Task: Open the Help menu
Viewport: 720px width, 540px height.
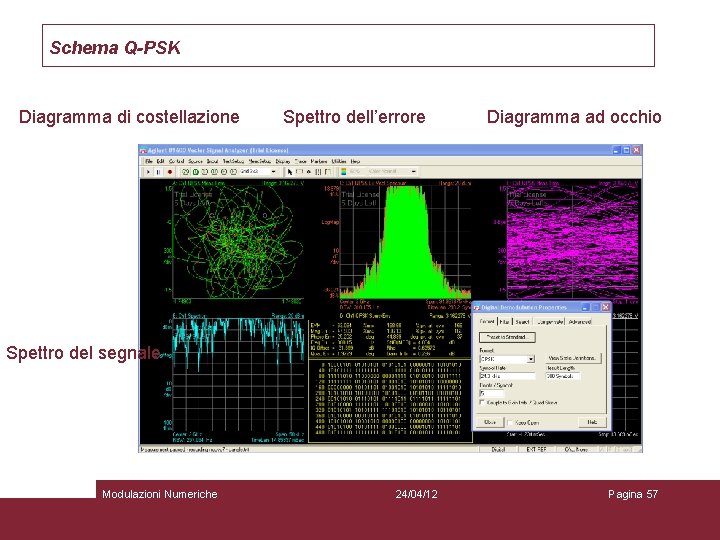Action: (x=355, y=161)
